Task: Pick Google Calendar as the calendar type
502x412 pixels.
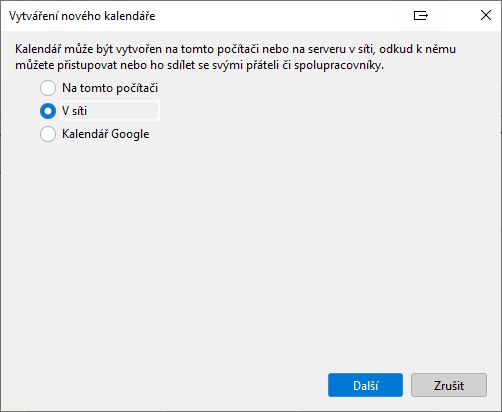Action: click(48, 134)
